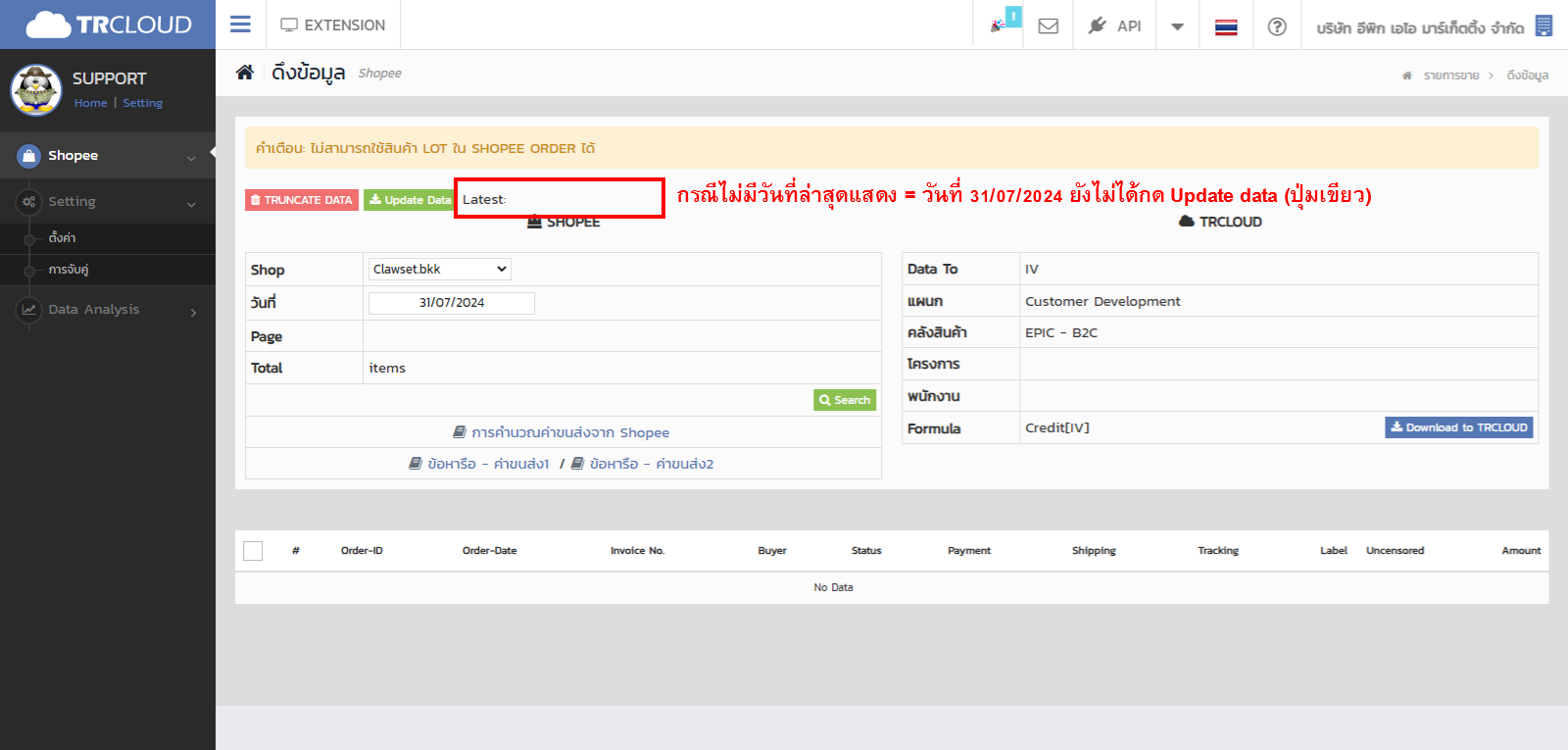Expand the Setting sidebar section
Viewport: 1568px width, 750px height.
click(x=108, y=201)
